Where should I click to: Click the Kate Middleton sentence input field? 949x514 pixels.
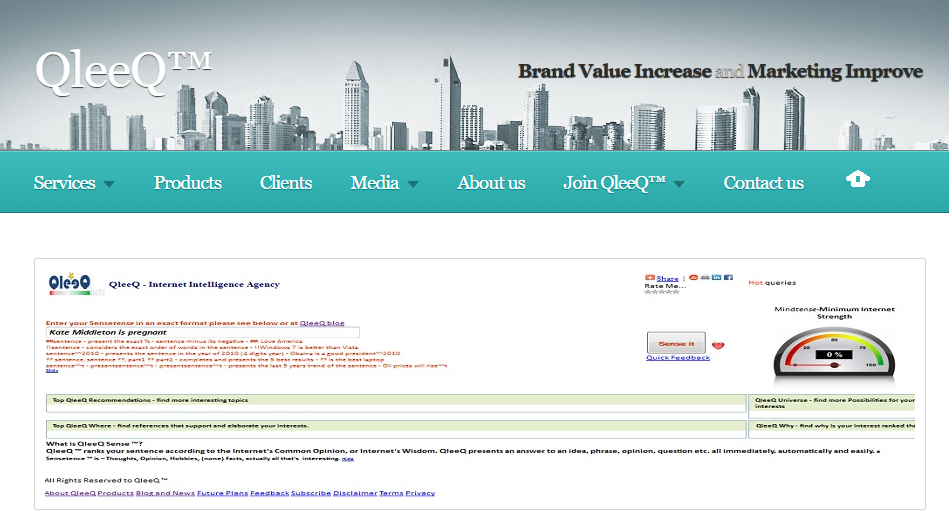203,332
